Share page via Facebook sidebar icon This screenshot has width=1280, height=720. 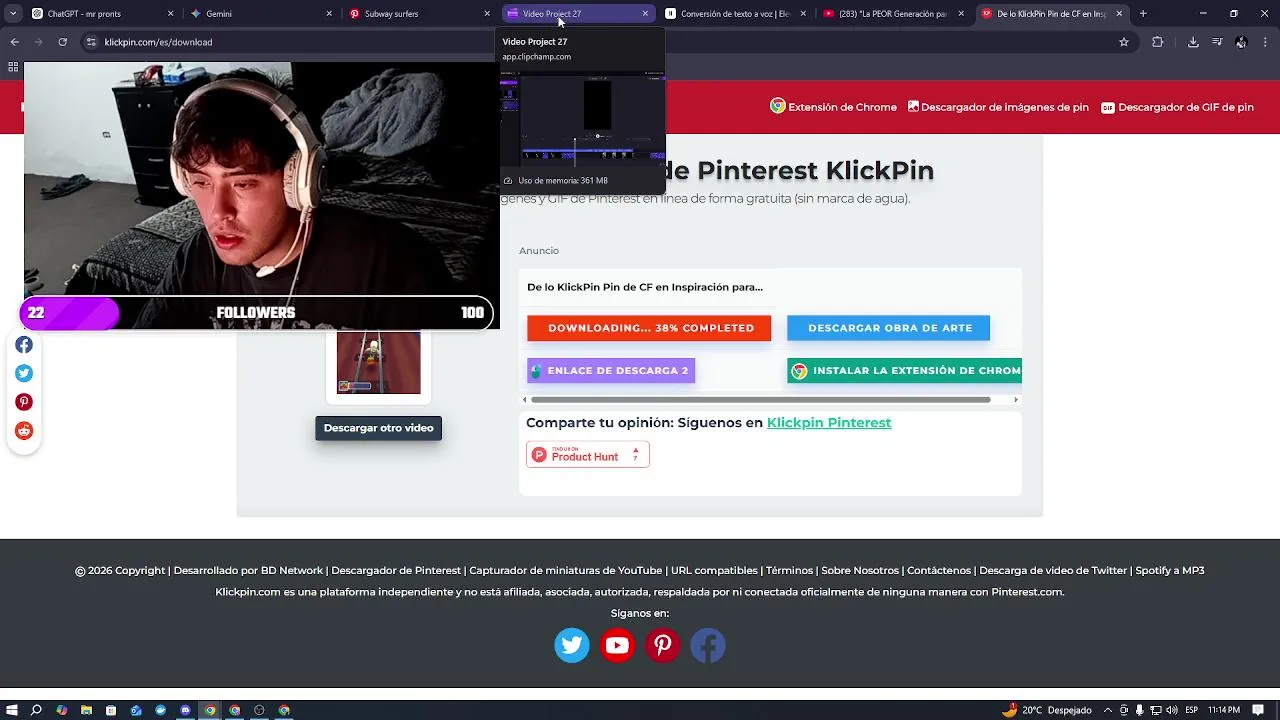pyautogui.click(x=24, y=345)
